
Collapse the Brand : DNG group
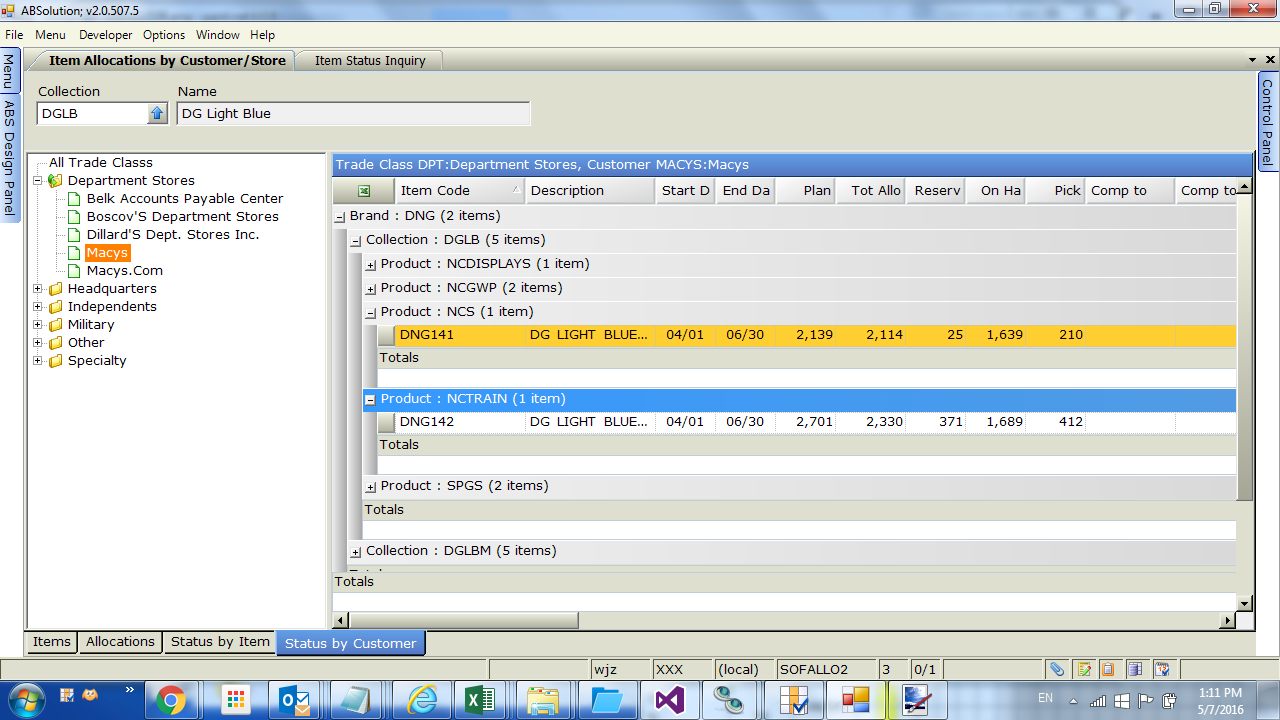pyautogui.click(x=340, y=217)
